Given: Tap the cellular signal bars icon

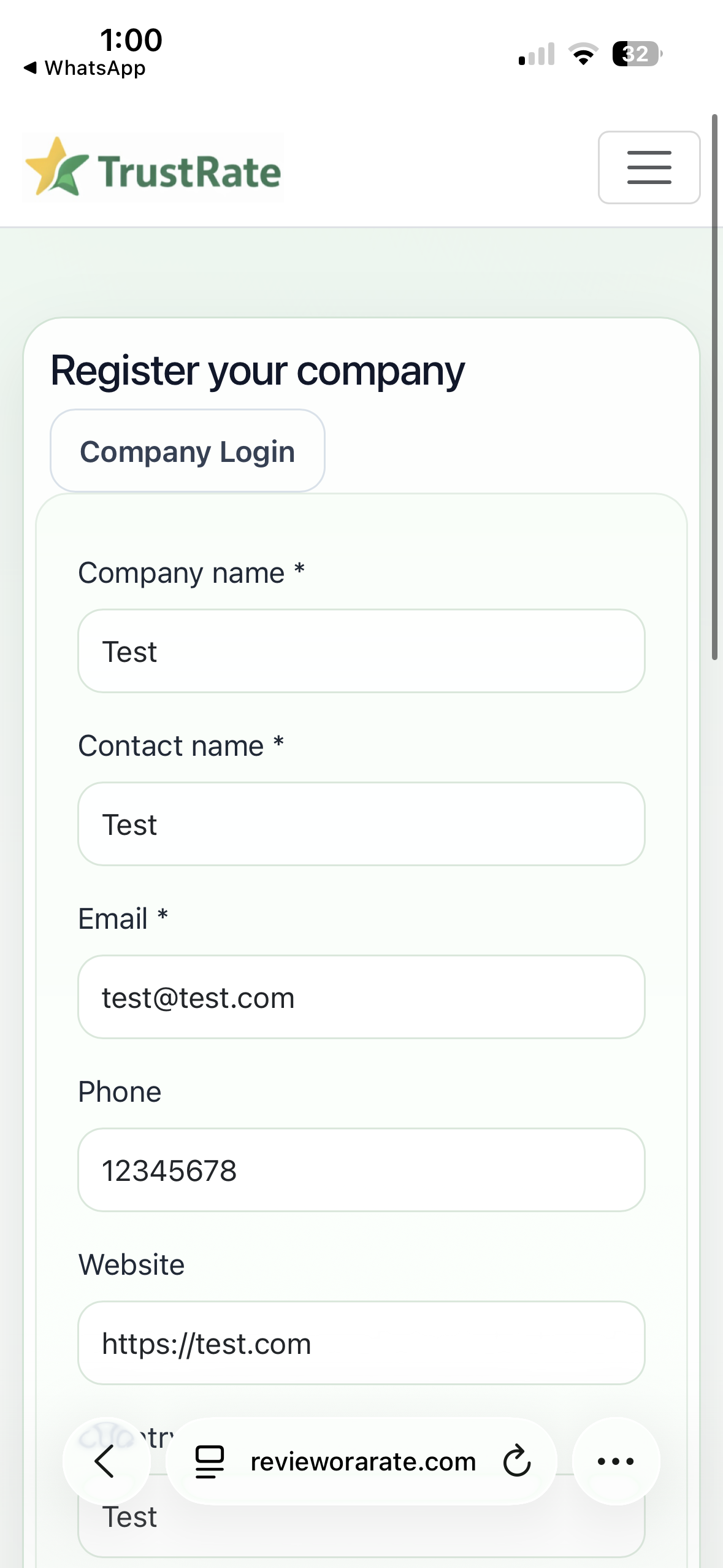Looking at the screenshot, I should tap(537, 54).
